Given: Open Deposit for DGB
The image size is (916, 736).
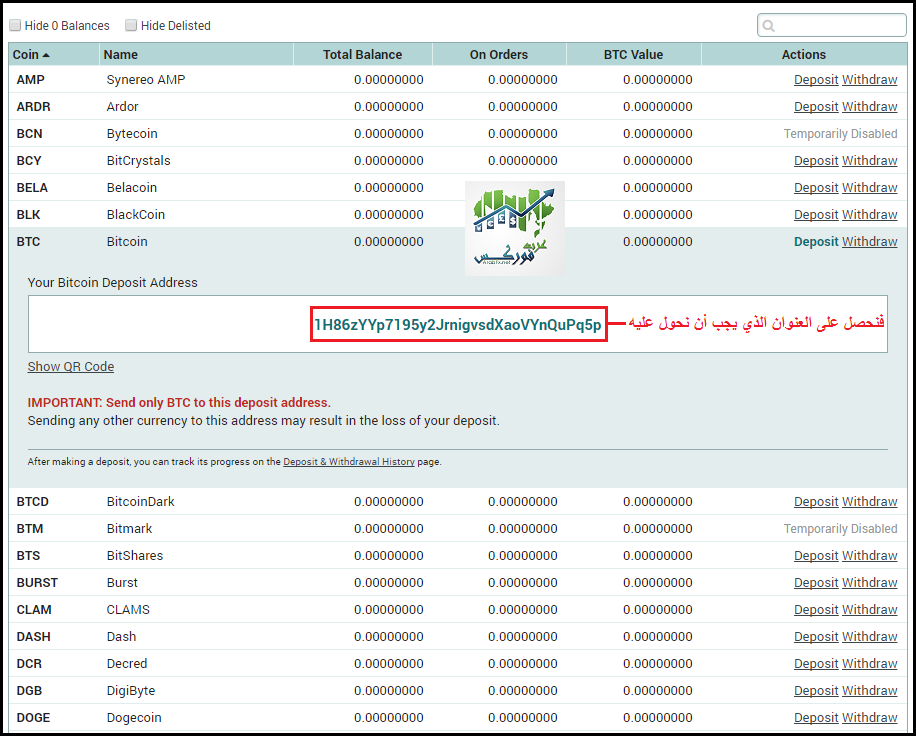Looking at the screenshot, I should click(816, 690).
